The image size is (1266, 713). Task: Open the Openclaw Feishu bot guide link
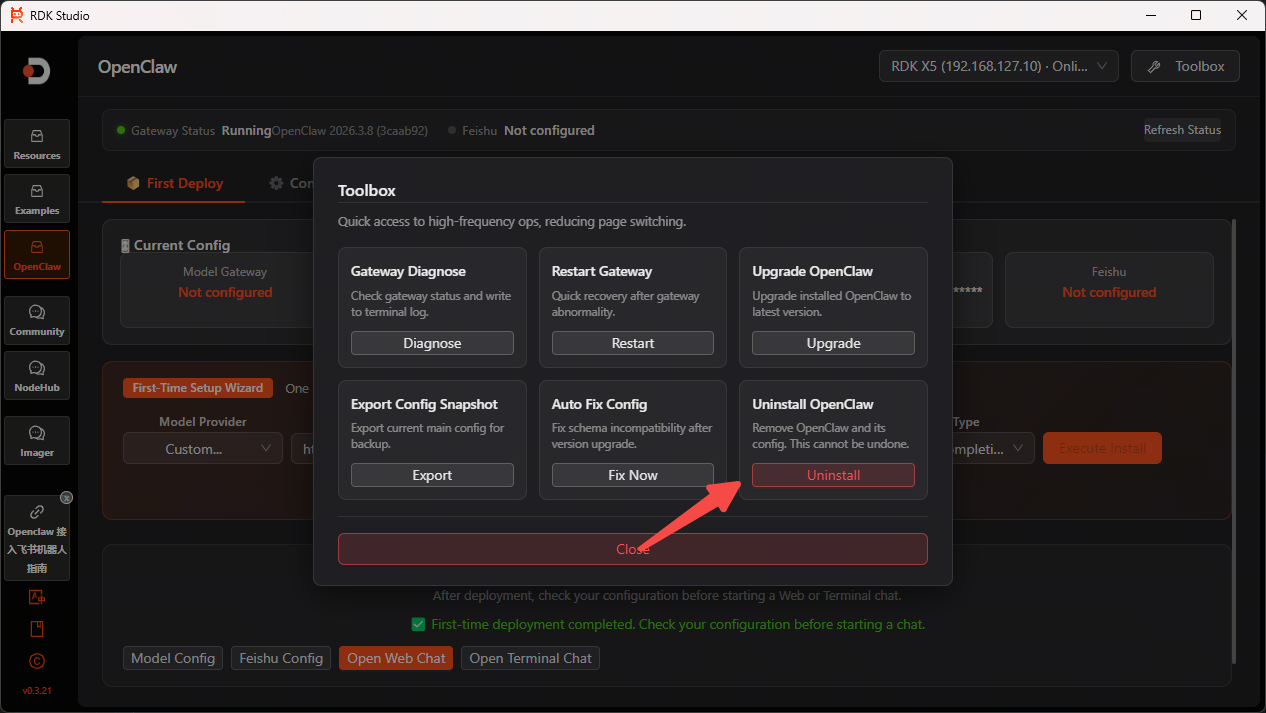point(37,538)
